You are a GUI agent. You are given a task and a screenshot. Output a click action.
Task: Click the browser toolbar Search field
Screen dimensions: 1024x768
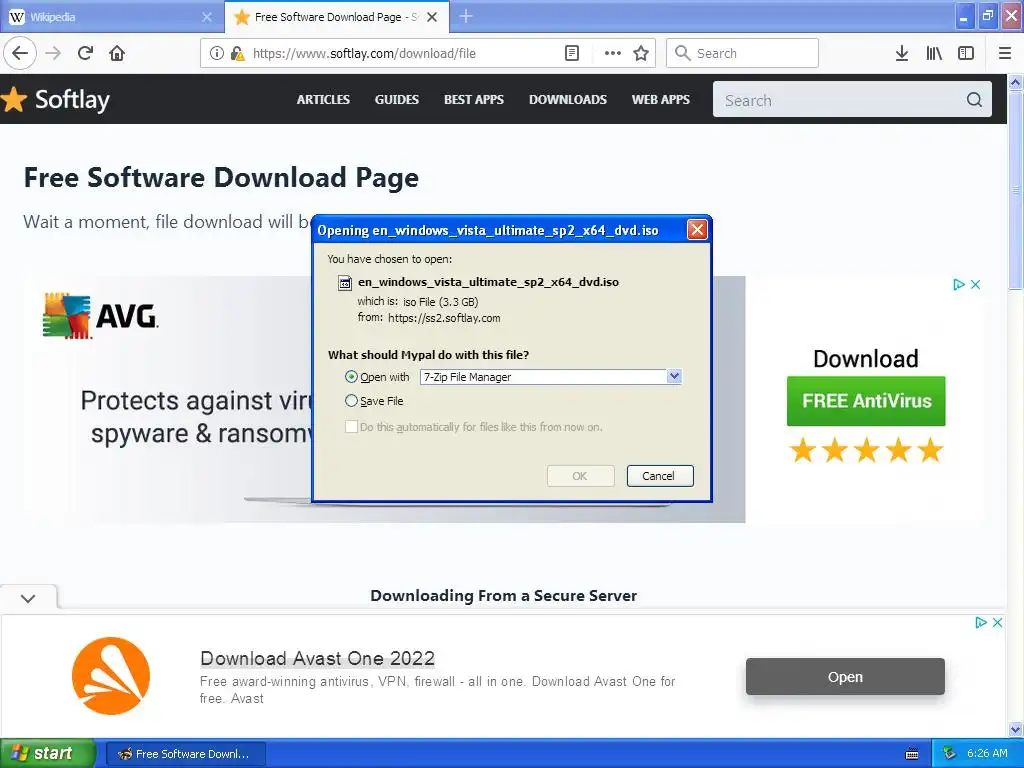tap(742, 53)
